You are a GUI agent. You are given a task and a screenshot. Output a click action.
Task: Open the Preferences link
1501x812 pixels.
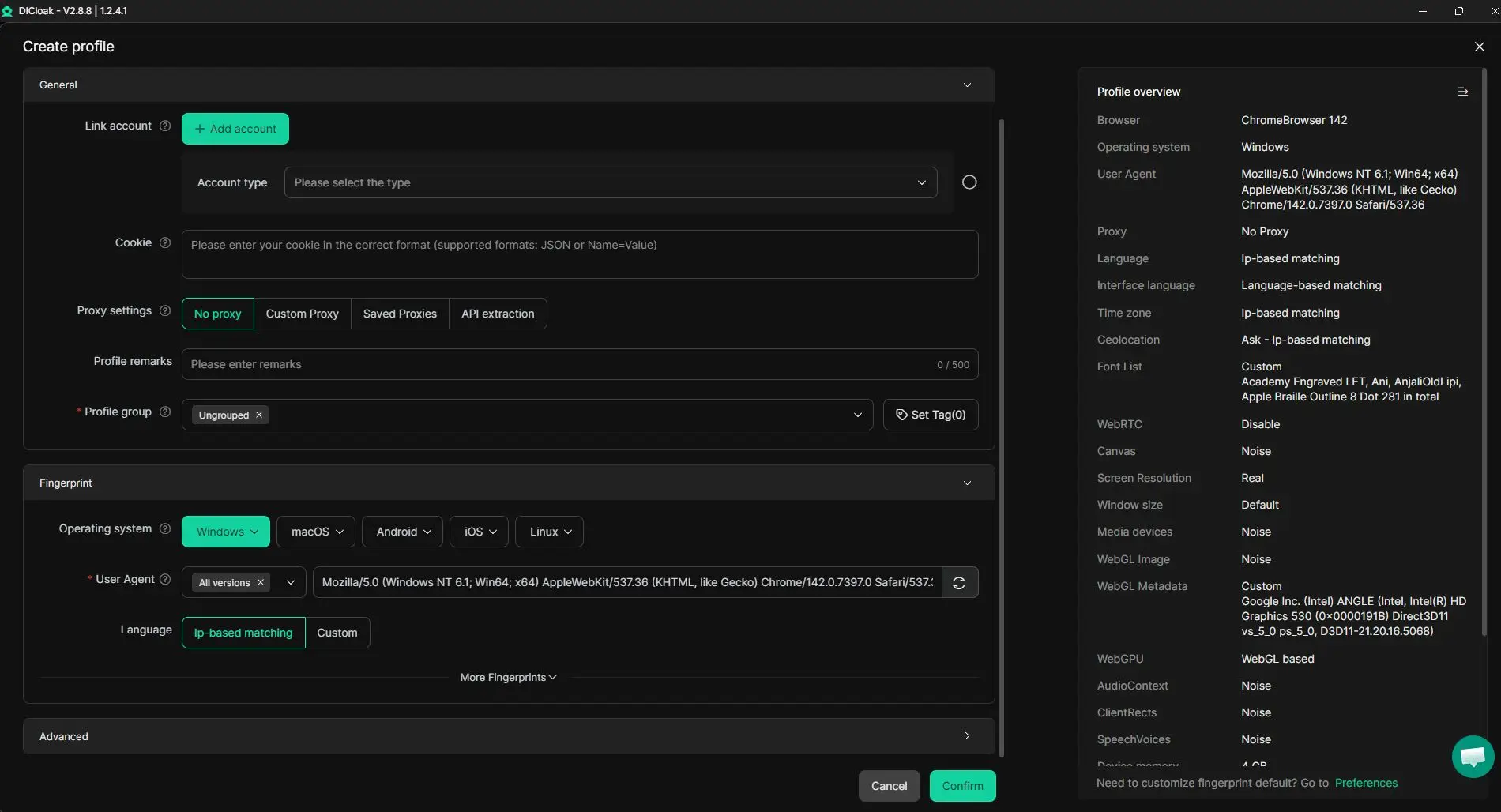point(1366,784)
